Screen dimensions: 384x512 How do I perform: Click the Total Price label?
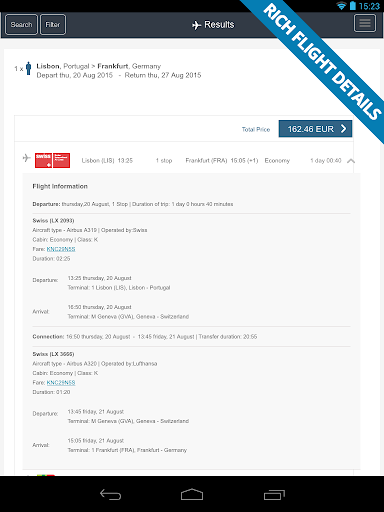pos(256,129)
